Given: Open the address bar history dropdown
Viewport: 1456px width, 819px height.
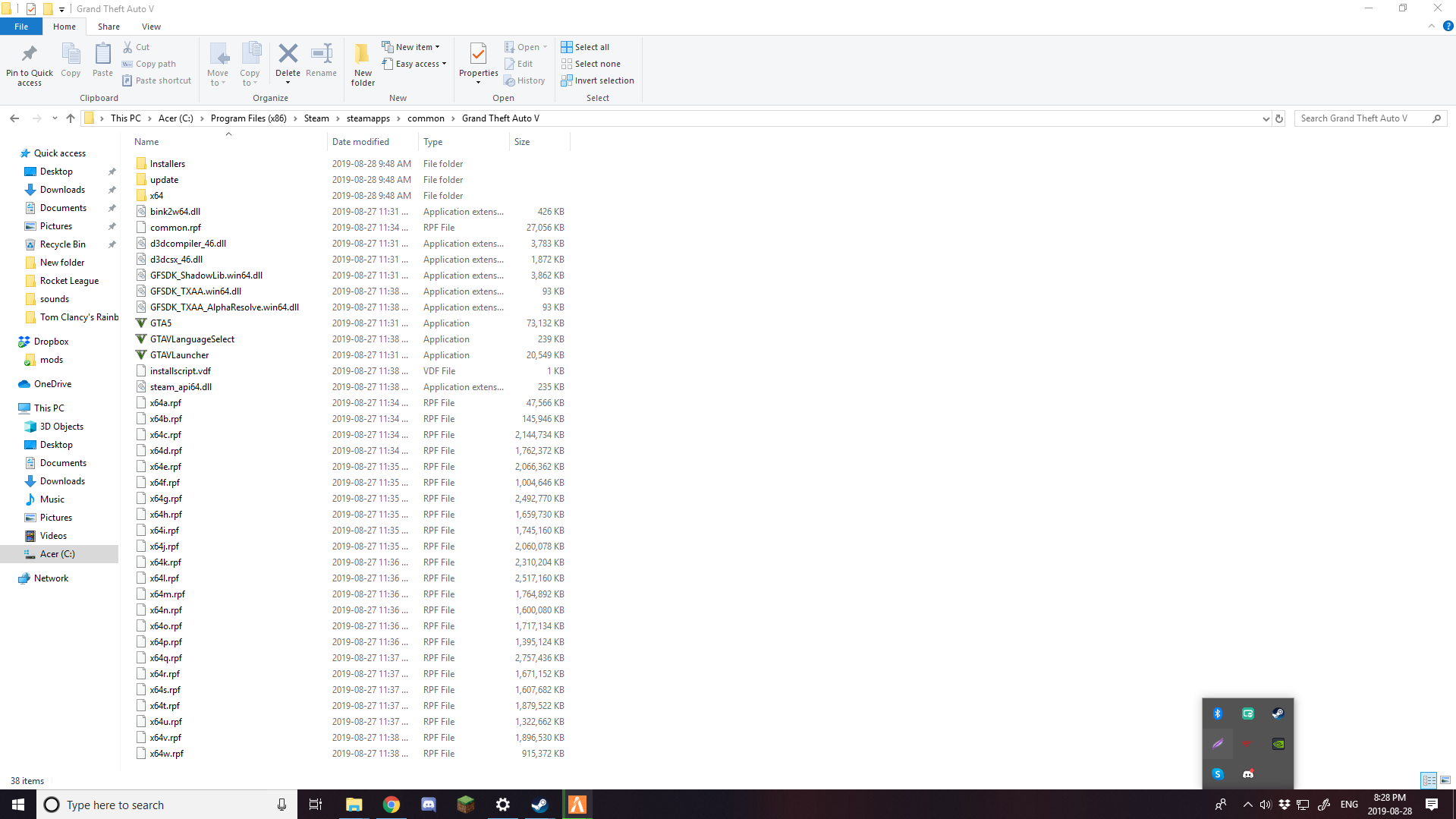Looking at the screenshot, I should tap(1266, 118).
